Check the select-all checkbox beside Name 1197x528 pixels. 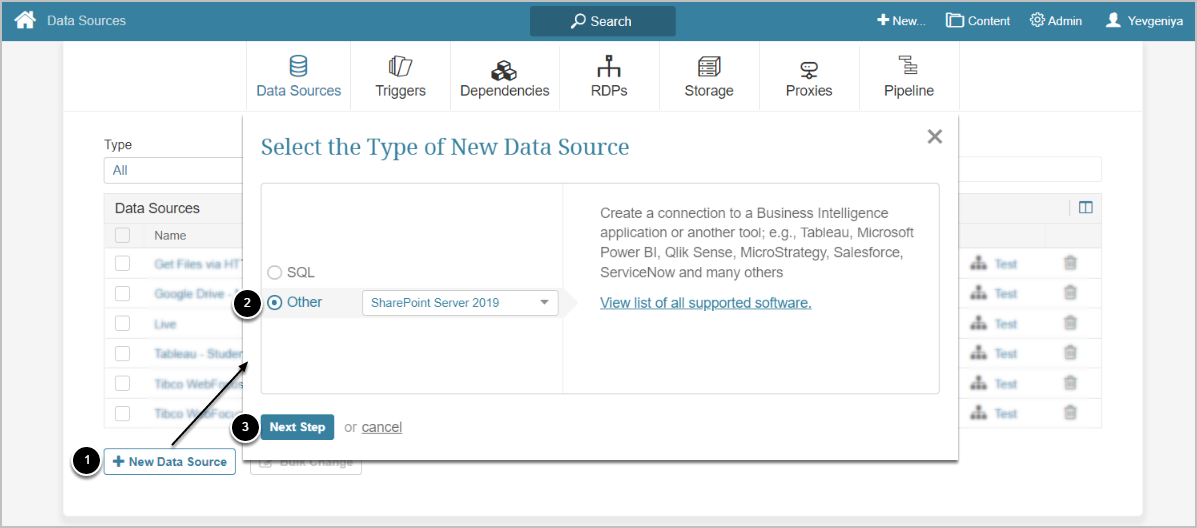tap(122, 235)
